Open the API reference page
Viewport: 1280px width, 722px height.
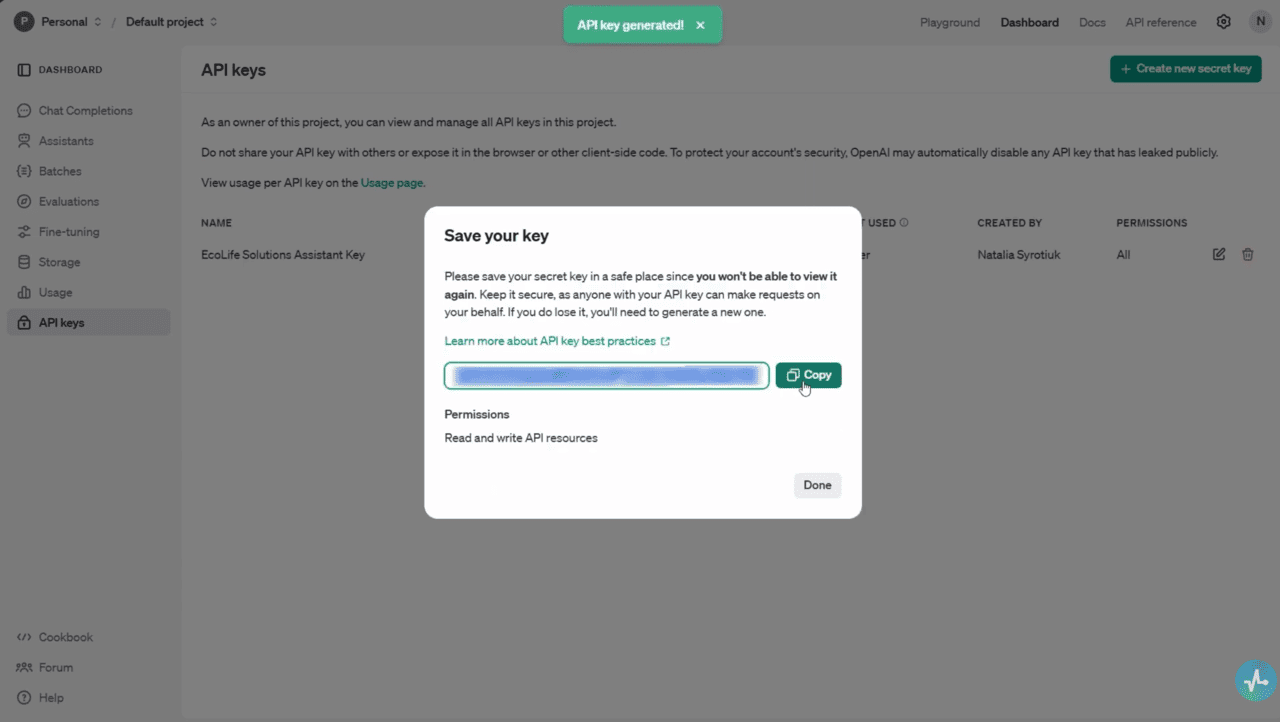point(1160,21)
